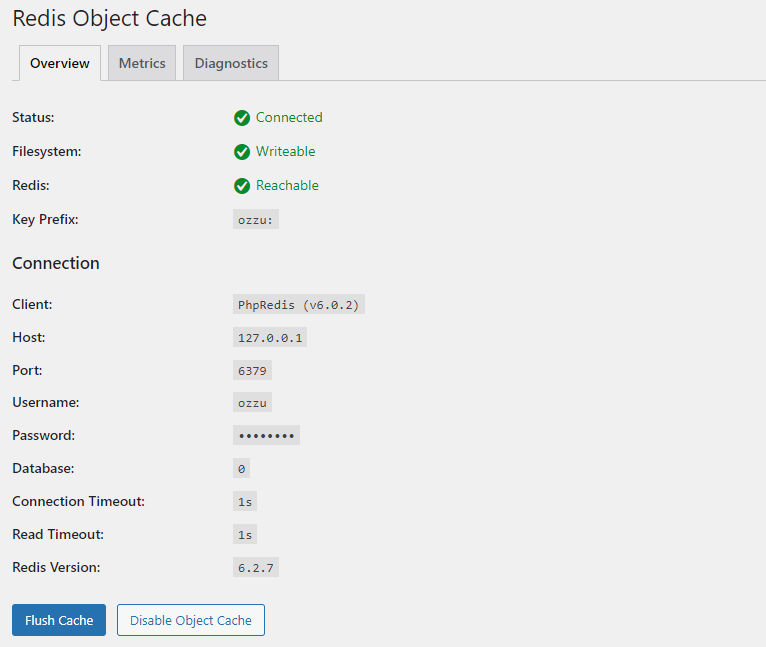
Task: Click the 'Password:' label
Action: 44,435
